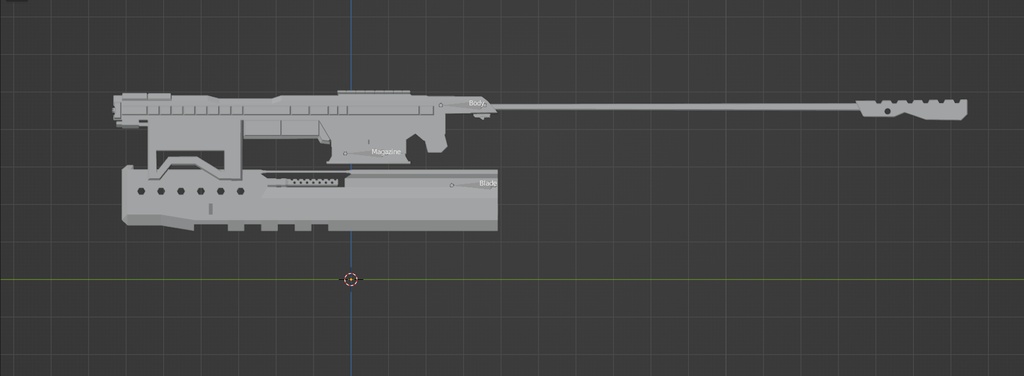The image size is (1024, 376).
Task: Select the muzzle brake at the barrel tip
Action: pos(912,110)
